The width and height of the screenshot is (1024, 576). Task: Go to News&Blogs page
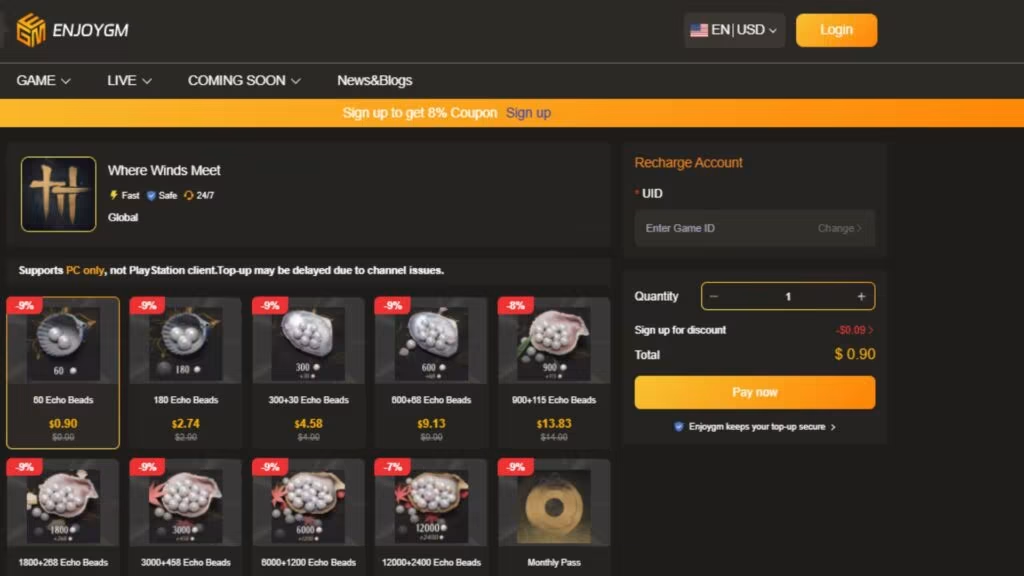click(374, 80)
